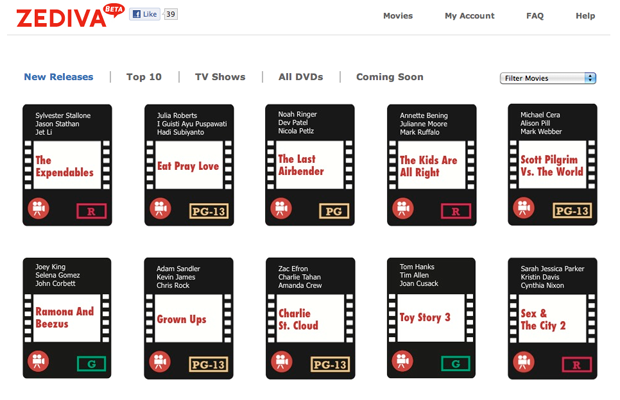Click the camera icon on Grown Ups card
The image size is (620, 400).
click(160, 361)
